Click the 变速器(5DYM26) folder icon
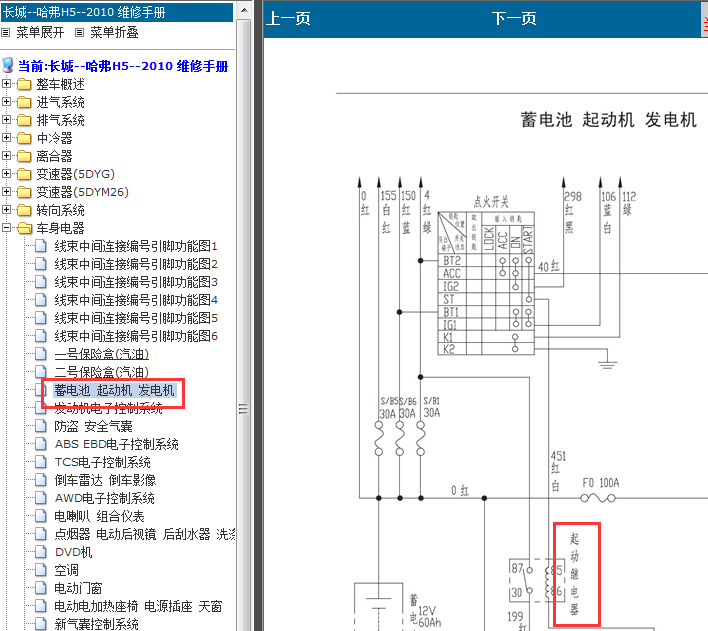The width and height of the screenshot is (708, 631). pyautogui.click(x=24, y=192)
